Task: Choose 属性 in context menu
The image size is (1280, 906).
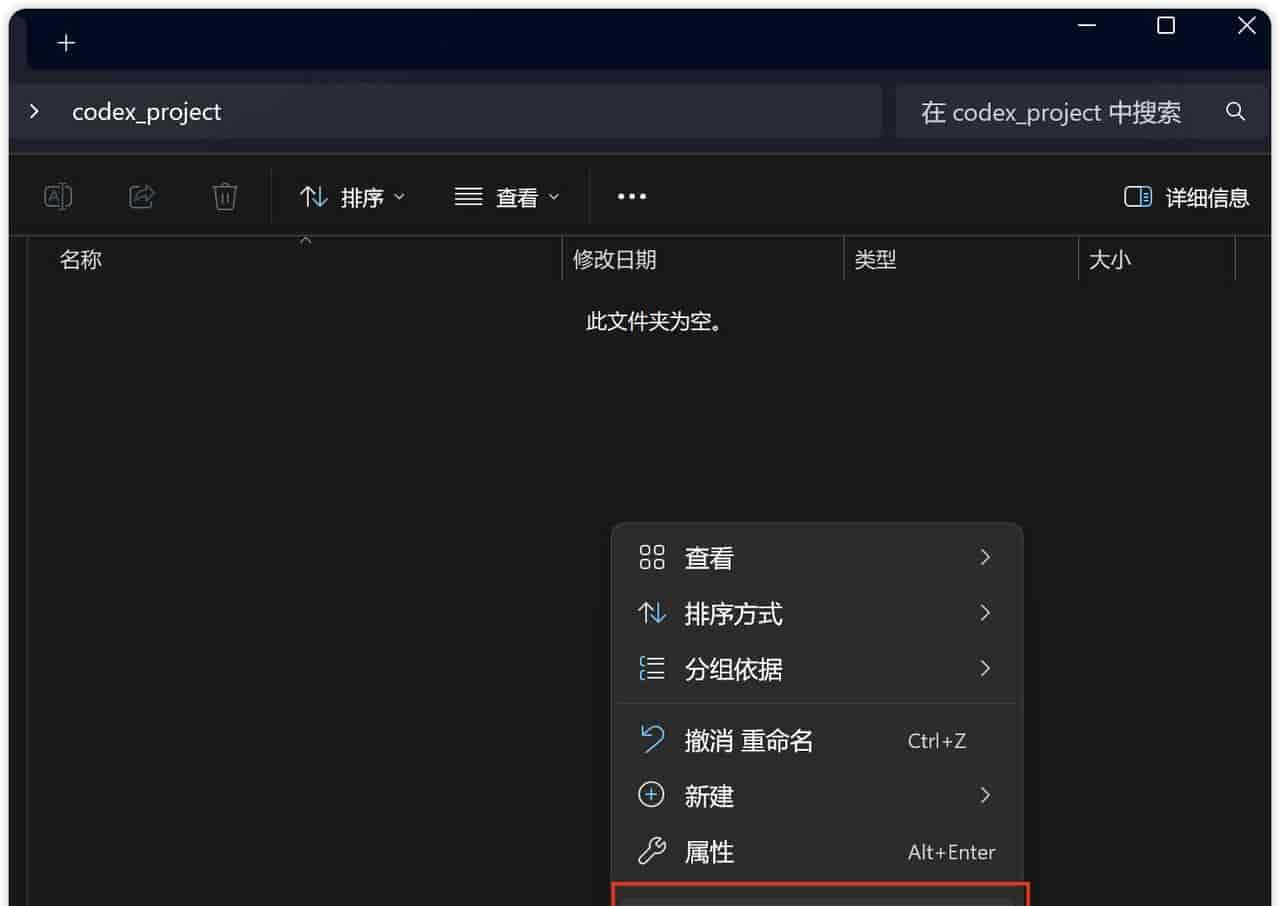Action: coord(817,852)
